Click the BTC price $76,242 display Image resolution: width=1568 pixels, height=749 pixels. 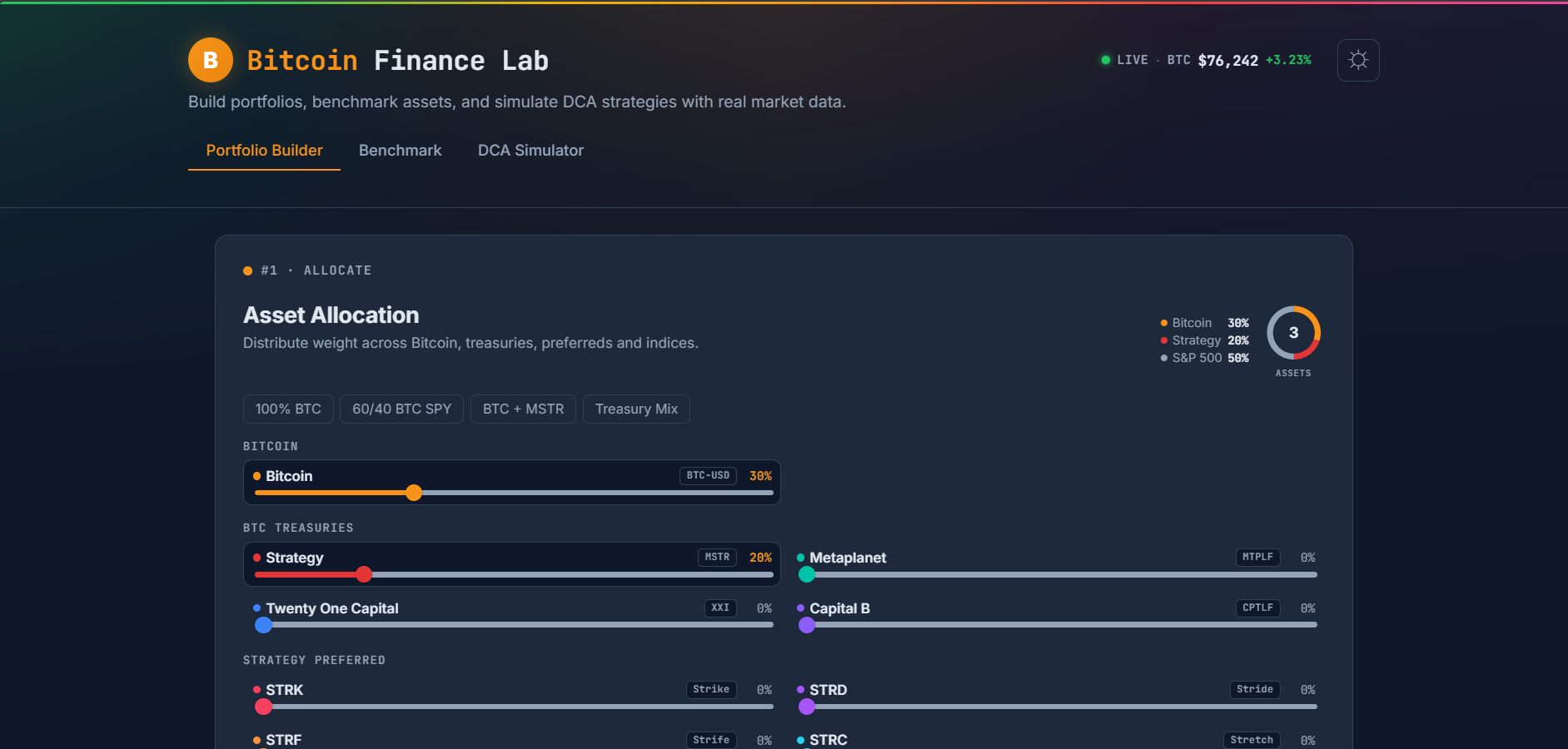1230,59
